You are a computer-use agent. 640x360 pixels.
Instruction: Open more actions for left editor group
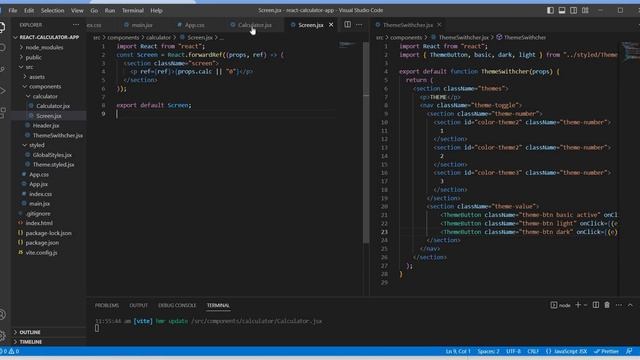[x=359, y=24]
